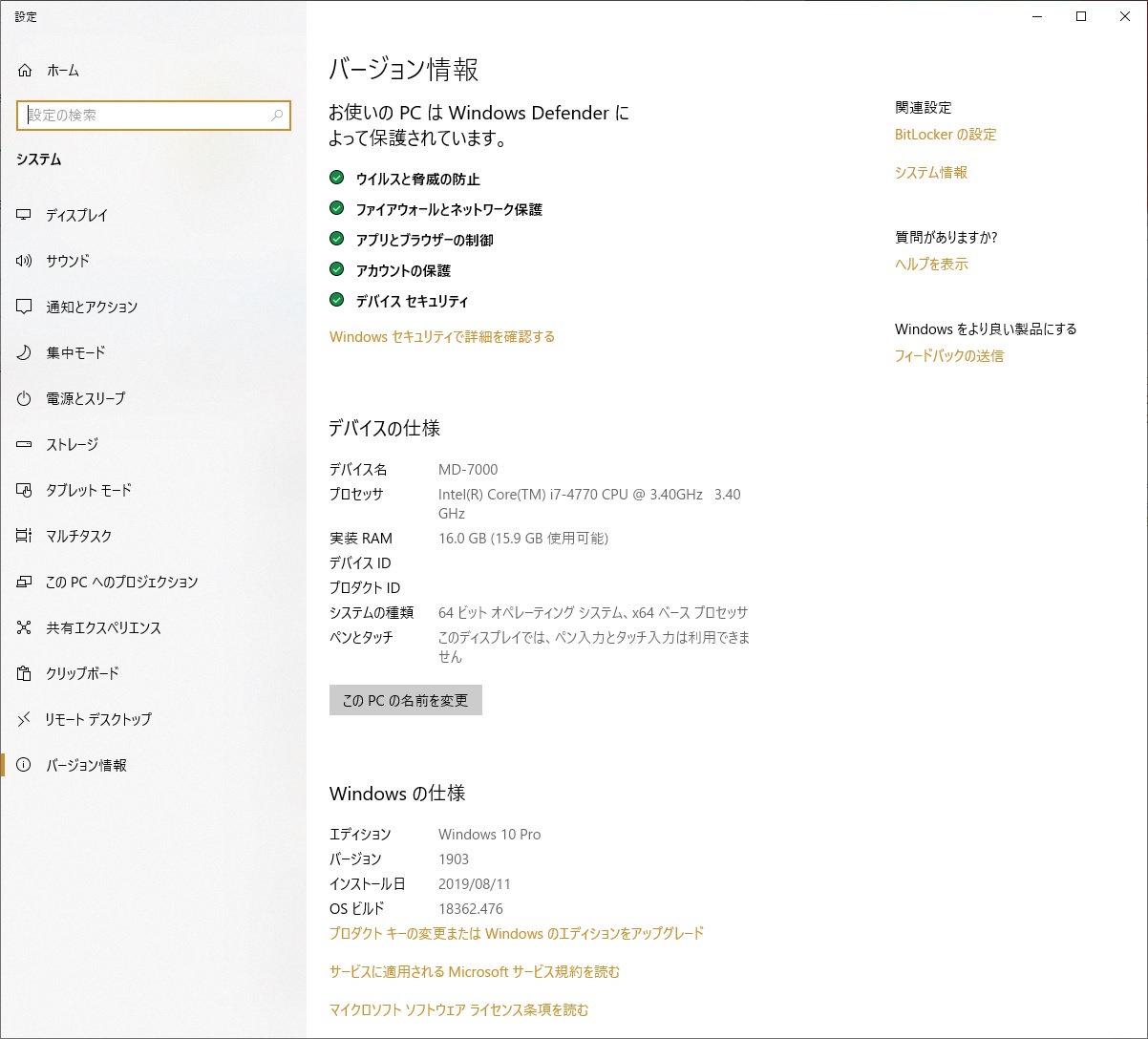The image size is (1148, 1039).
Task: Click the Home icon in sidebar
Action: coord(25,71)
